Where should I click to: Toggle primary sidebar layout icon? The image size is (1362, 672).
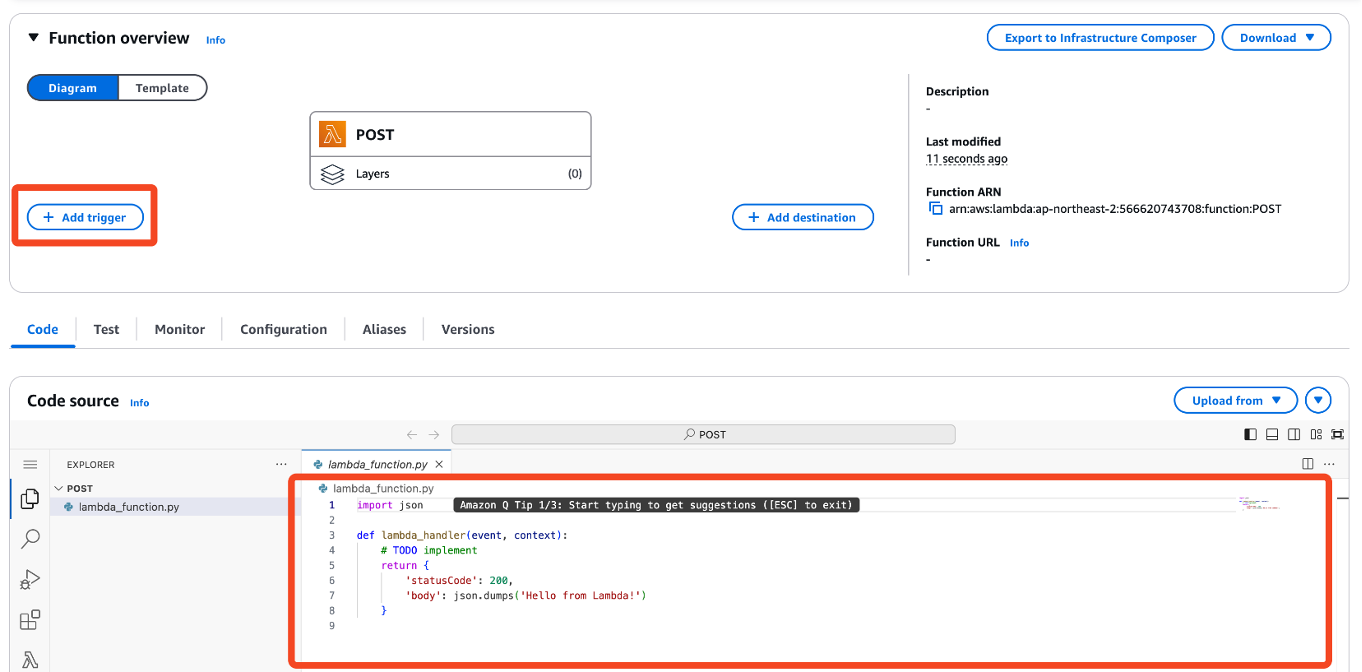1250,435
